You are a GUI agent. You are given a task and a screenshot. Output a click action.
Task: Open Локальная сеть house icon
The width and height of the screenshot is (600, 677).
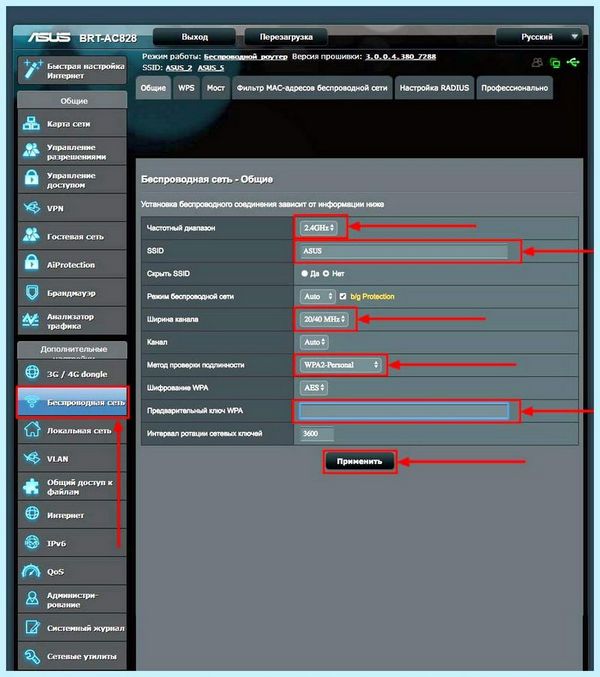[x=32, y=429]
